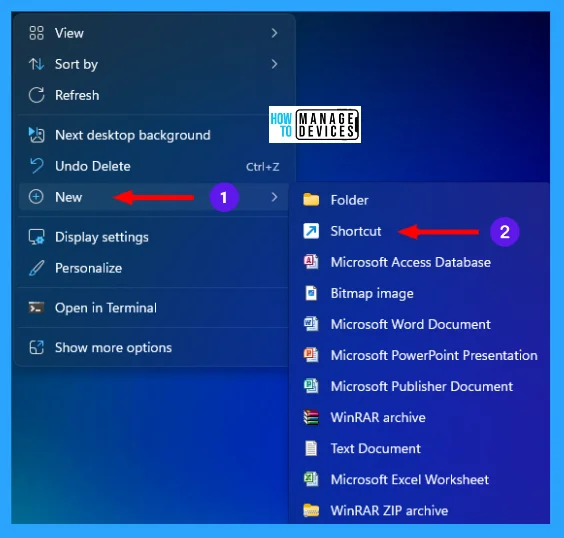Select WinRAR archive entry
The height and width of the screenshot is (538, 564).
(x=419, y=417)
